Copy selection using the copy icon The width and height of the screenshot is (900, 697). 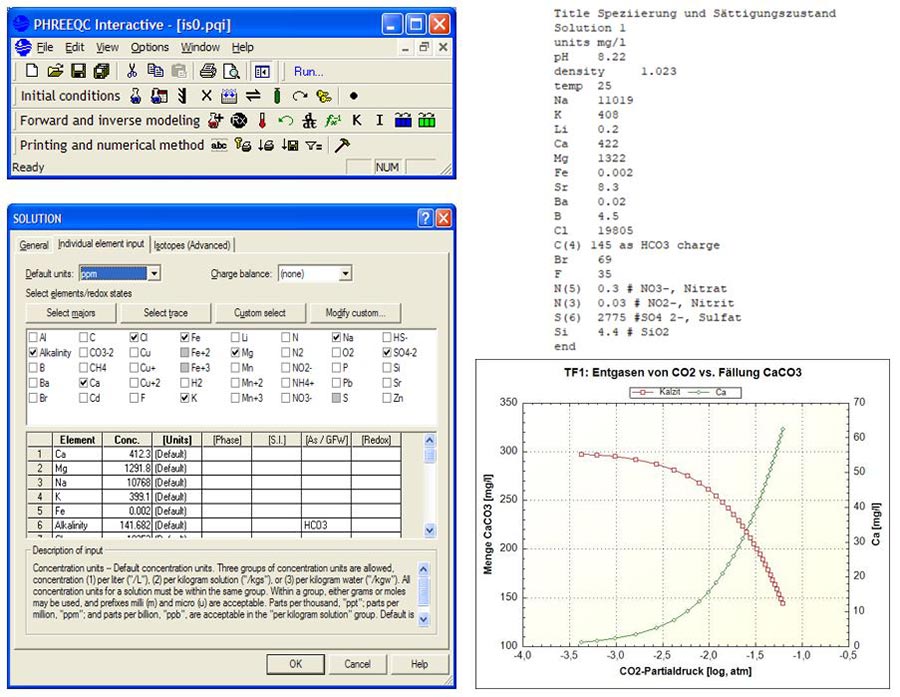click(x=155, y=71)
